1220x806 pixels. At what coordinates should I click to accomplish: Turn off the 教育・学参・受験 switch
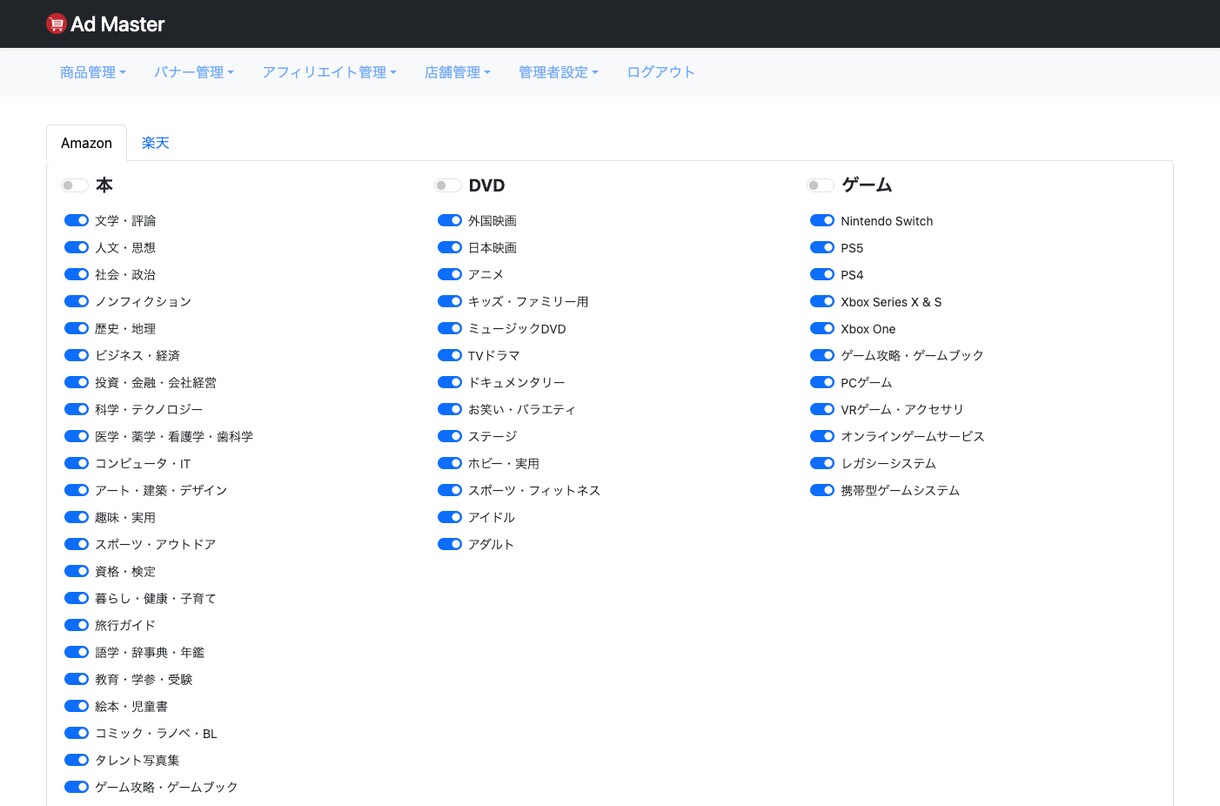[x=77, y=679]
